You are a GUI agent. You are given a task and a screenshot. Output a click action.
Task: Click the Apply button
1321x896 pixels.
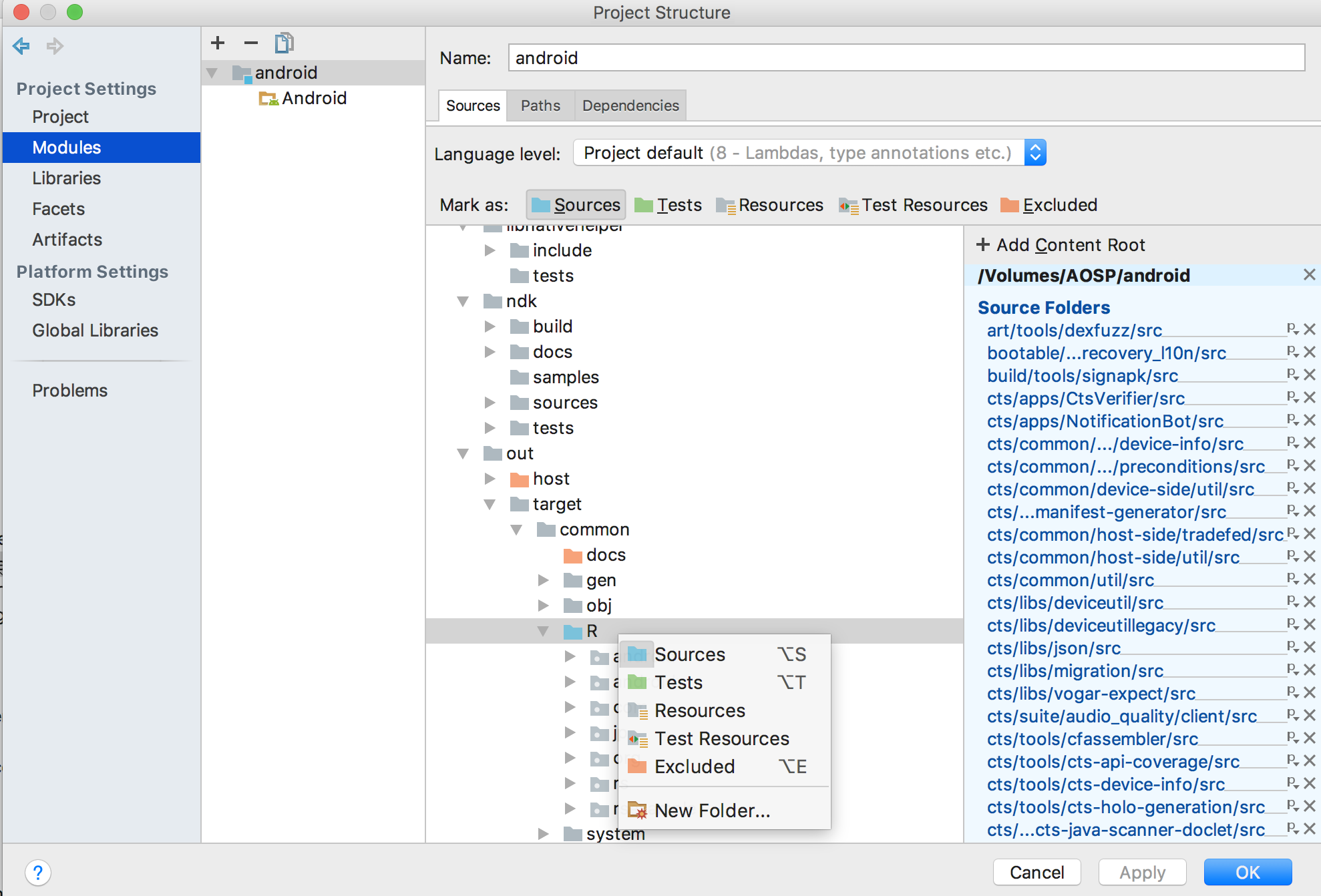pyautogui.click(x=1142, y=873)
